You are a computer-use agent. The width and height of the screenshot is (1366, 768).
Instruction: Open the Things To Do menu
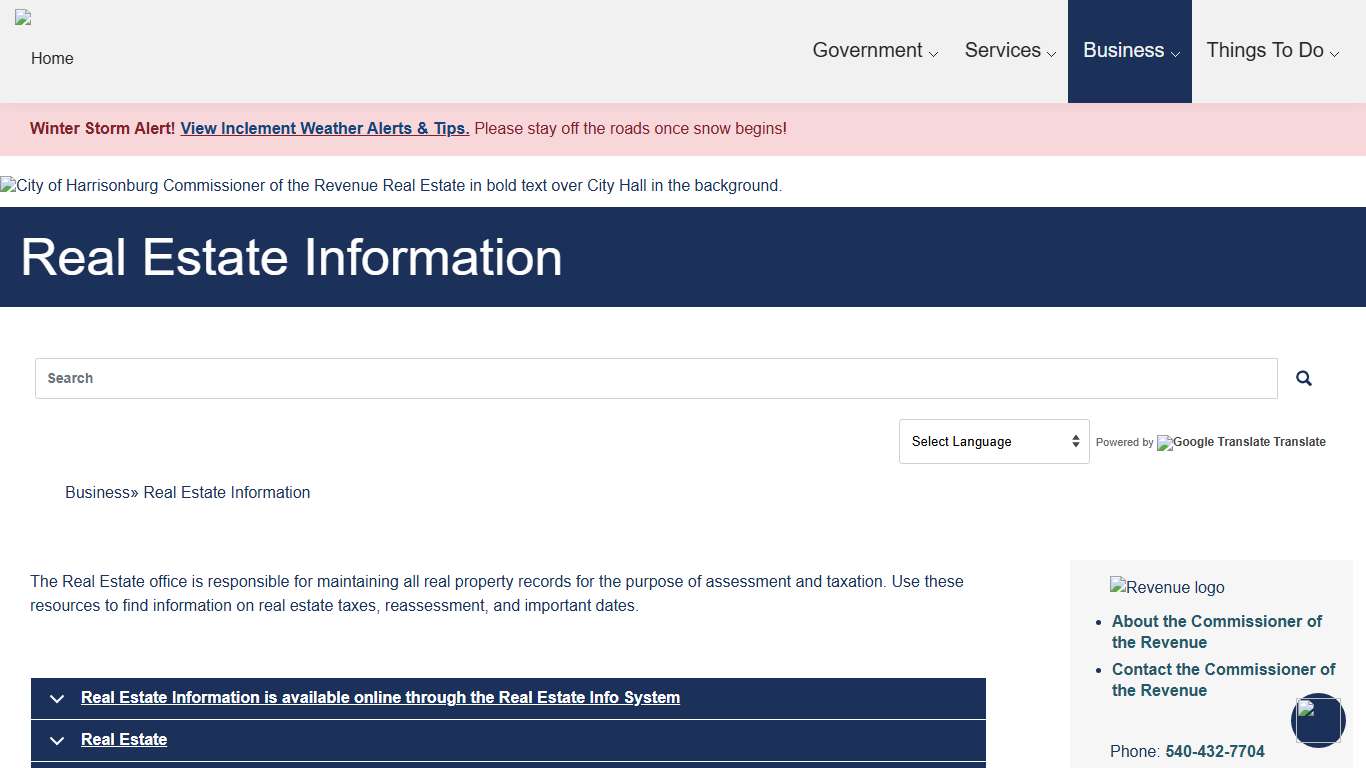tap(1271, 51)
